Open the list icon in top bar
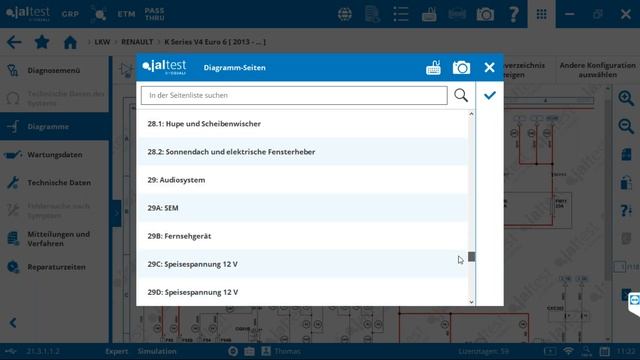Viewport: 640px width, 360px height. (401, 14)
